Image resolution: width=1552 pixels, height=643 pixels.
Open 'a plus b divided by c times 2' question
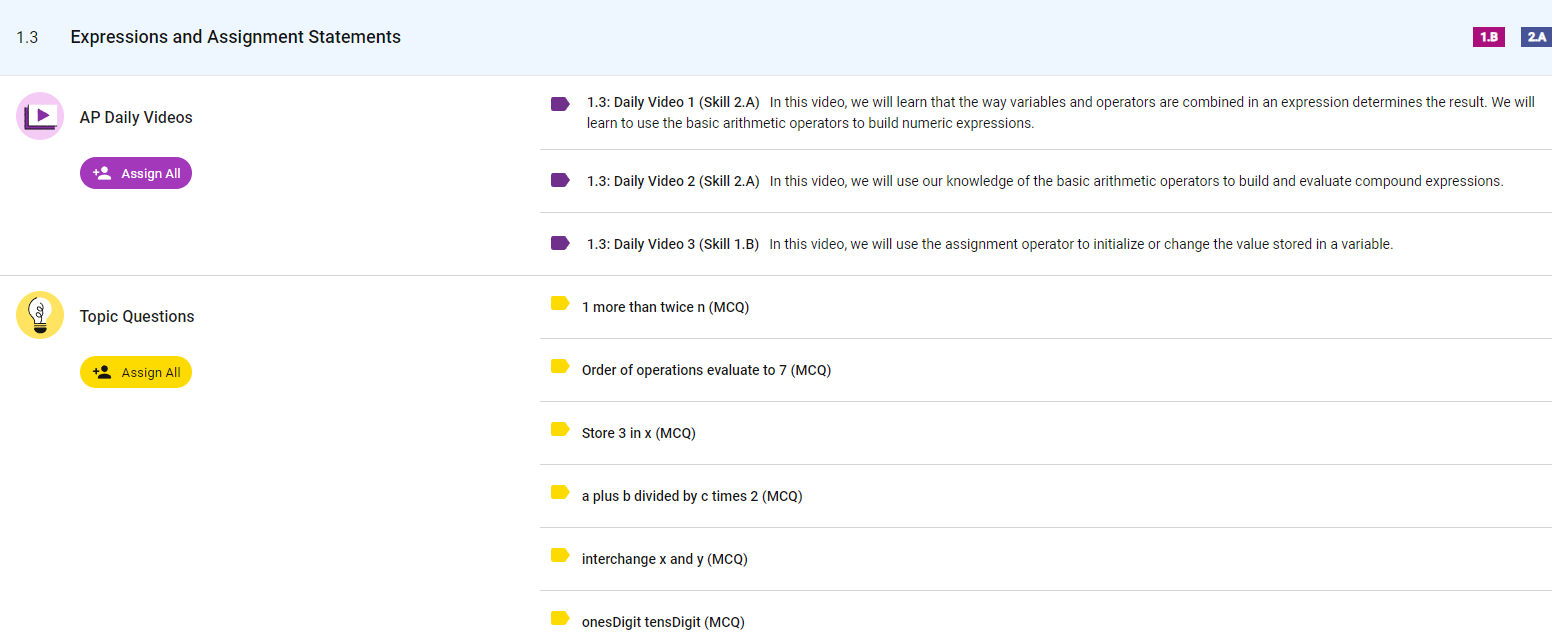(x=691, y=496)
